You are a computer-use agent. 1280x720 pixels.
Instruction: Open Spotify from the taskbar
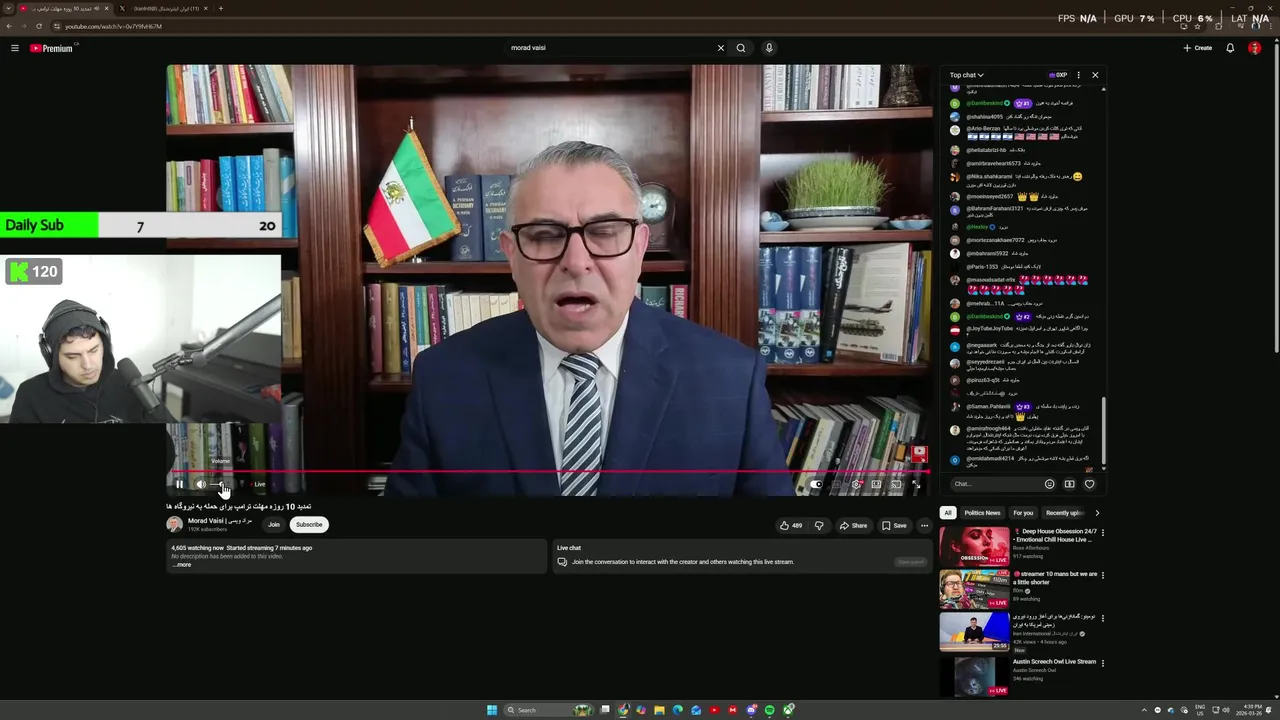(769, 710)
